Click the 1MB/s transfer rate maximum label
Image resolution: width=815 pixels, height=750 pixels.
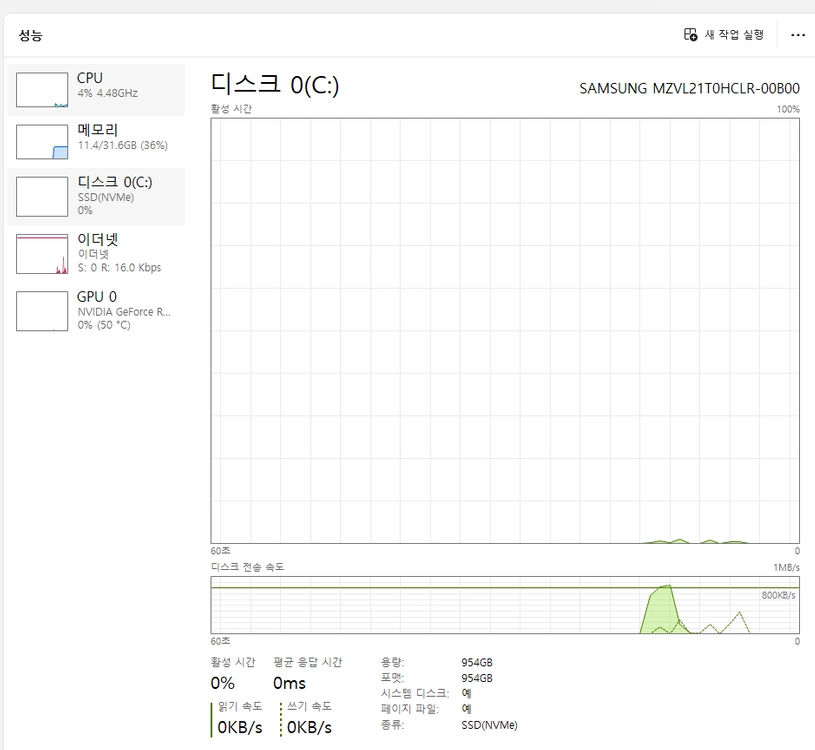[786, 567]
